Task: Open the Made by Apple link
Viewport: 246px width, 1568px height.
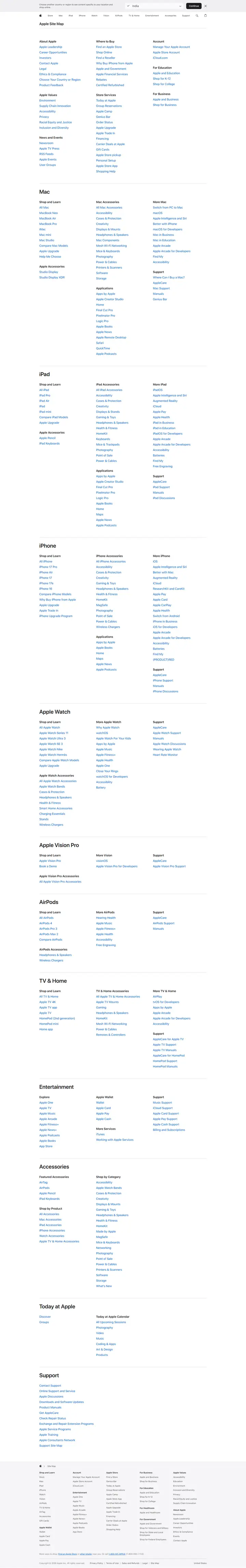Action: [106, 1231]
